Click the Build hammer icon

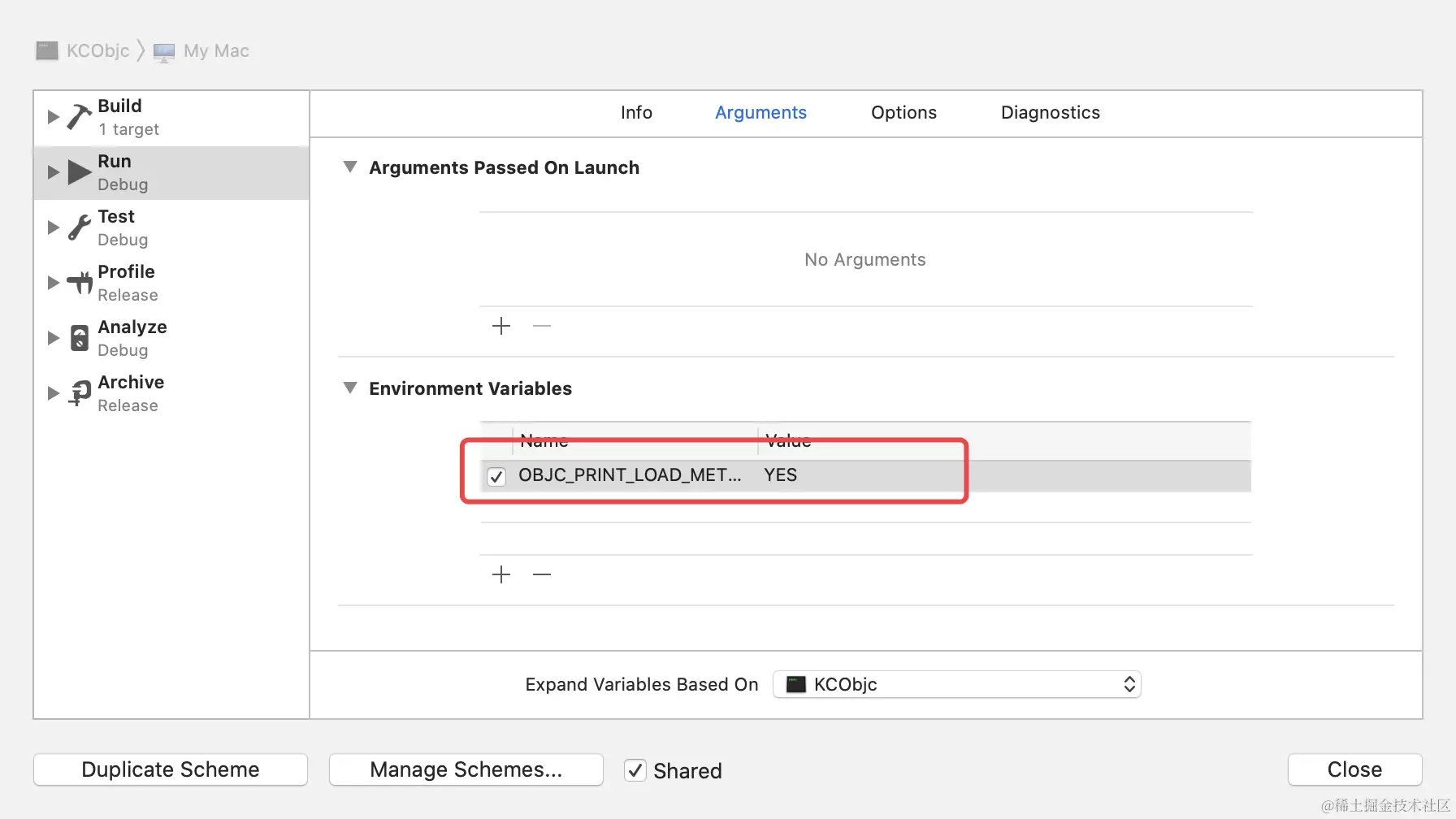pos(79,117)
